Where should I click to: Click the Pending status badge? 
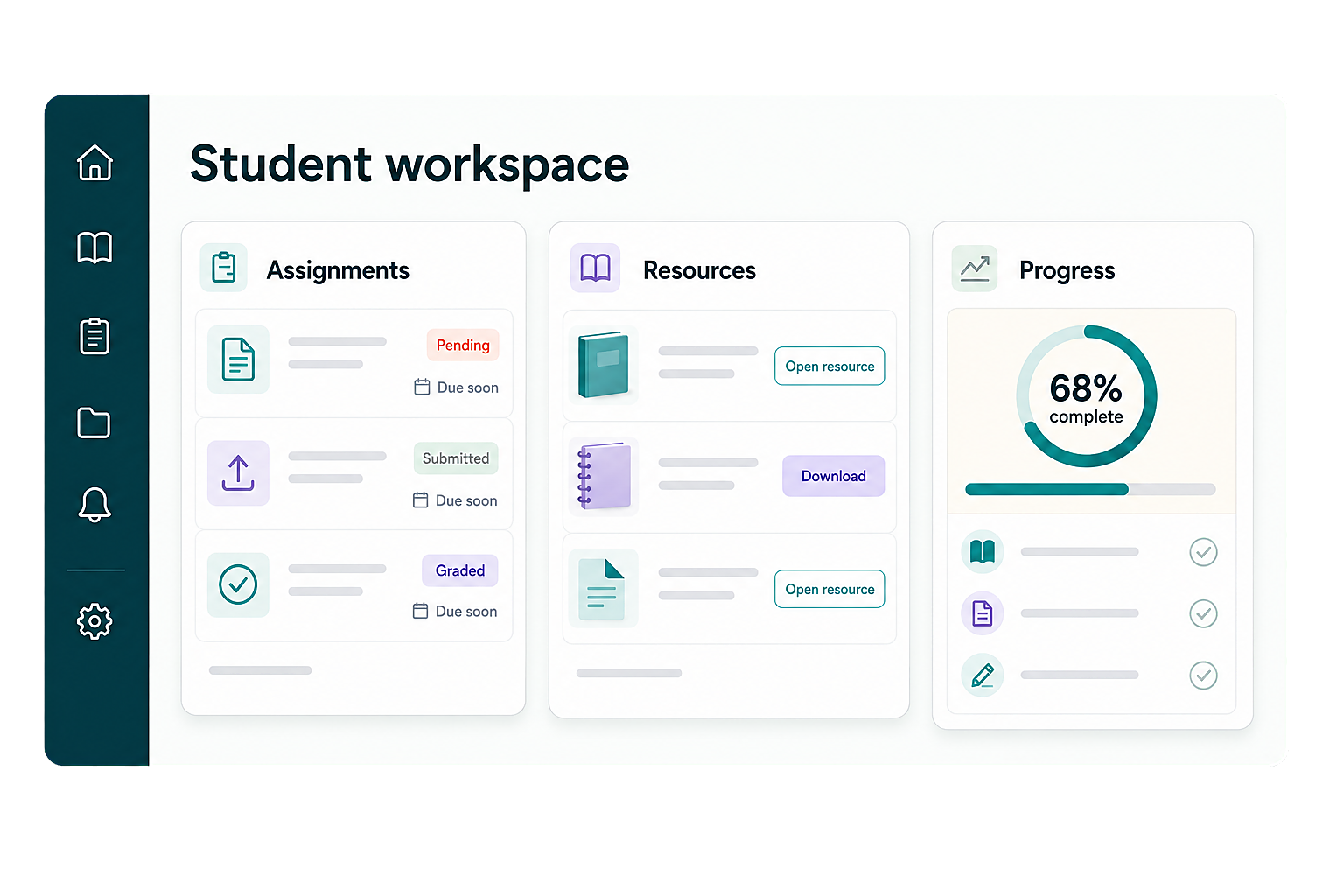point(463,346)
